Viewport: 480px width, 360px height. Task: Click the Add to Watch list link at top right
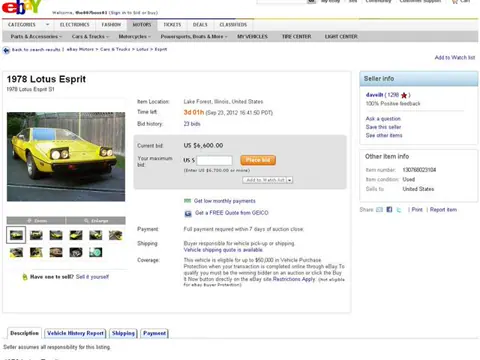[455, 58]
